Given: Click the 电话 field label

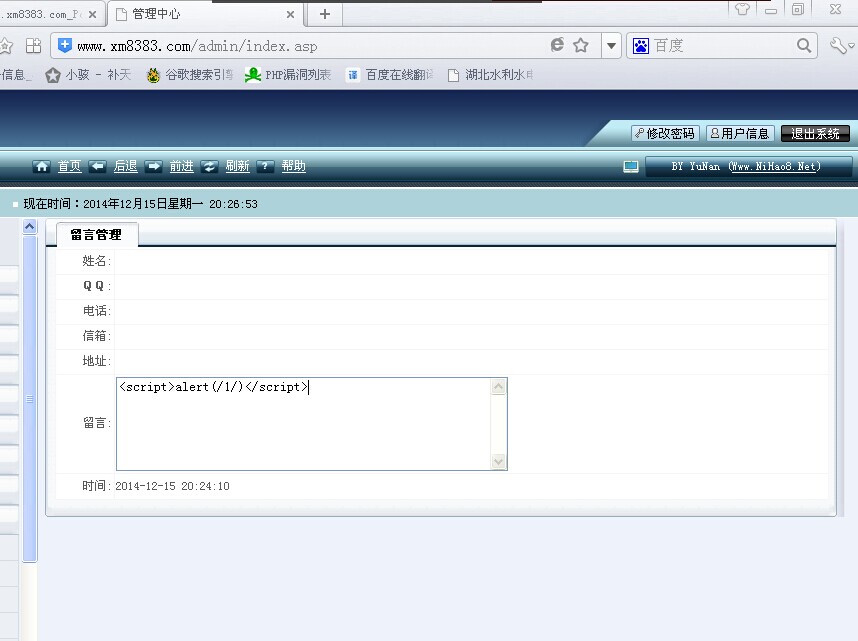Looking at the screenshot, I should [x=96, y=311].
